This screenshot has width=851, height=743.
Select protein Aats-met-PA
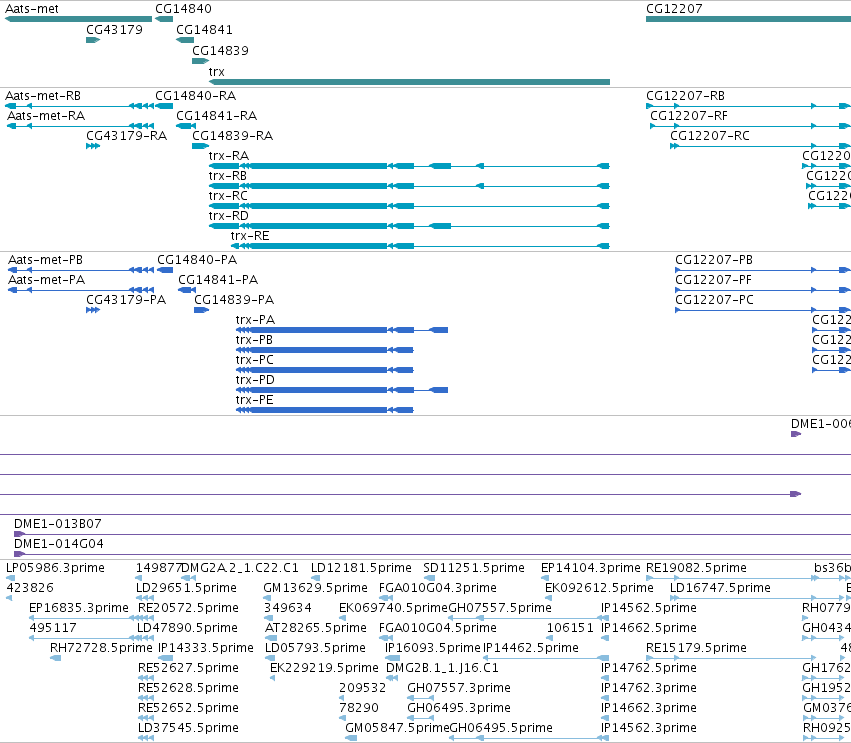[x=80, y=290]
